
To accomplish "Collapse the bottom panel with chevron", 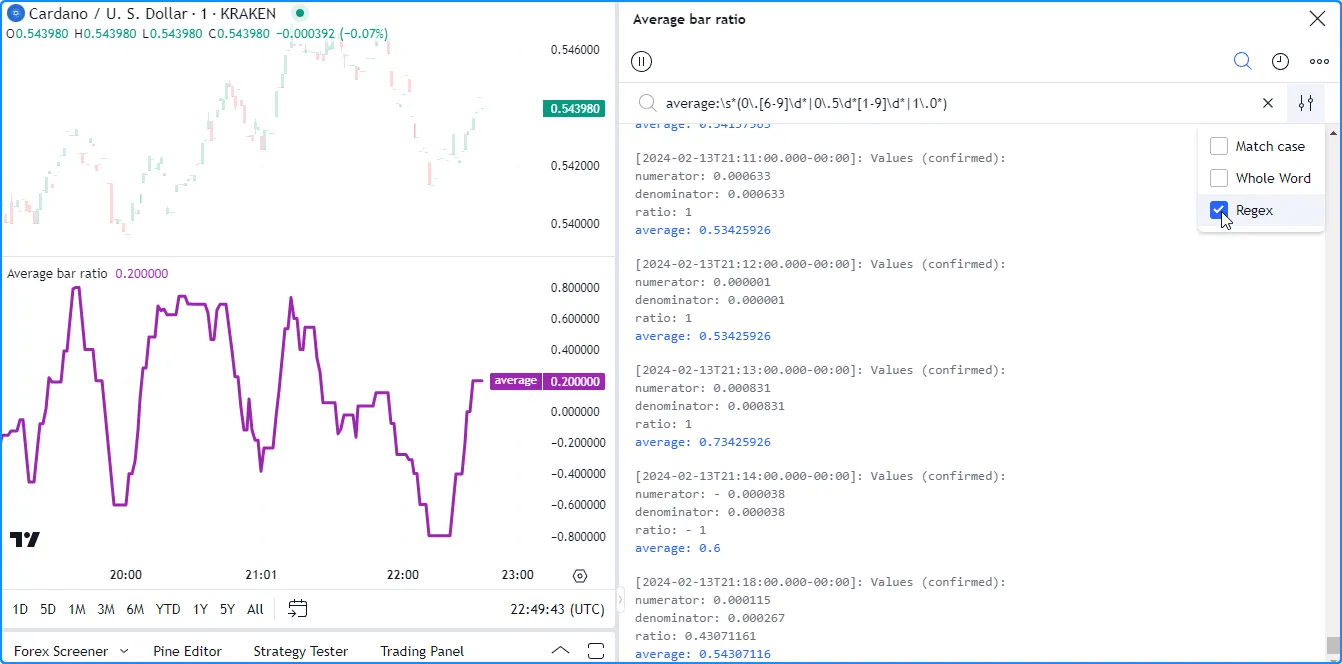I will click(x=561, y=651).
